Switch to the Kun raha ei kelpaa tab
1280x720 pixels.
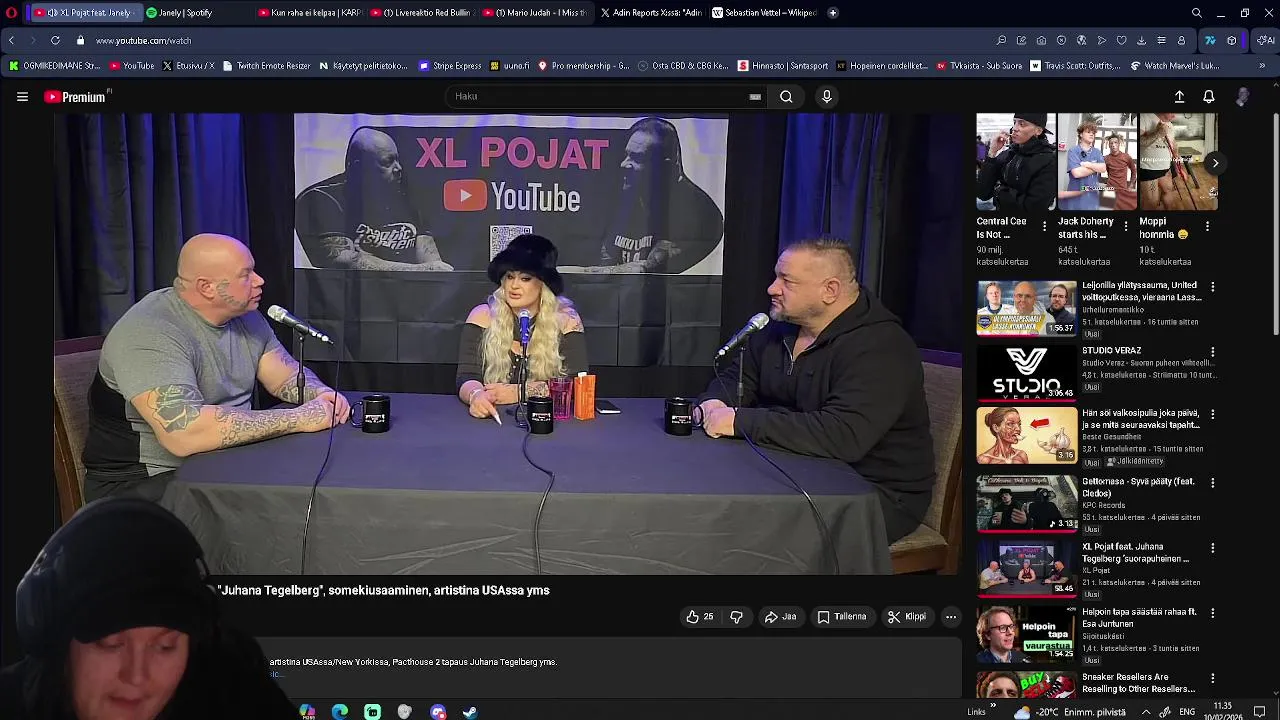tap(310, 13)
